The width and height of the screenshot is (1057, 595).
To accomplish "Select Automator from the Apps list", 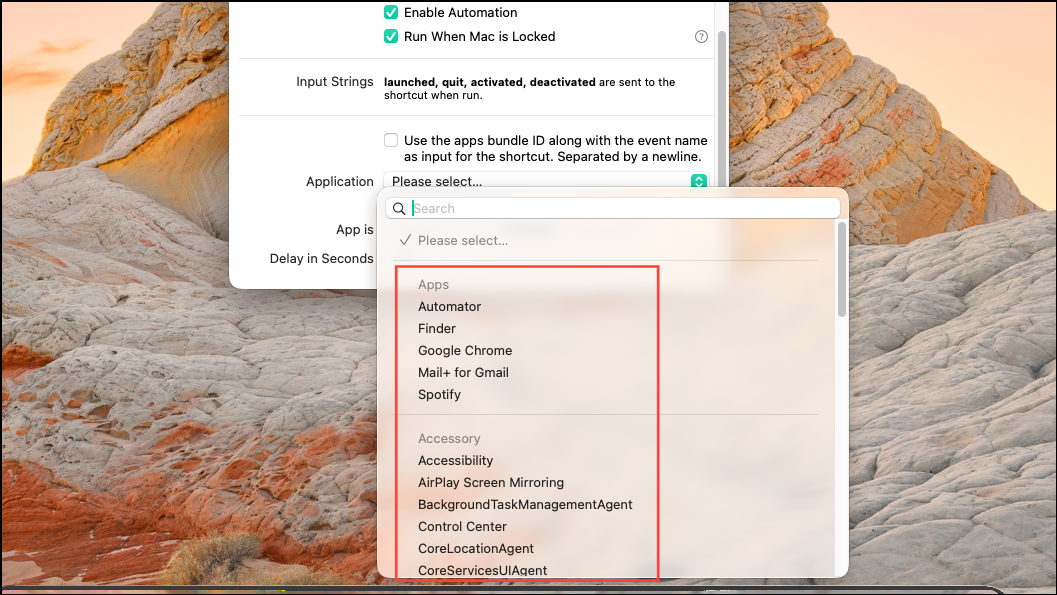I will [449, 306].
